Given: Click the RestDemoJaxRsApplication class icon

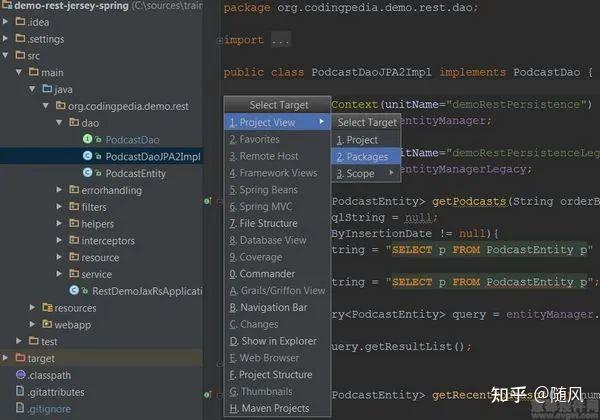Looking at the screenshot, I should click(74, 291).
